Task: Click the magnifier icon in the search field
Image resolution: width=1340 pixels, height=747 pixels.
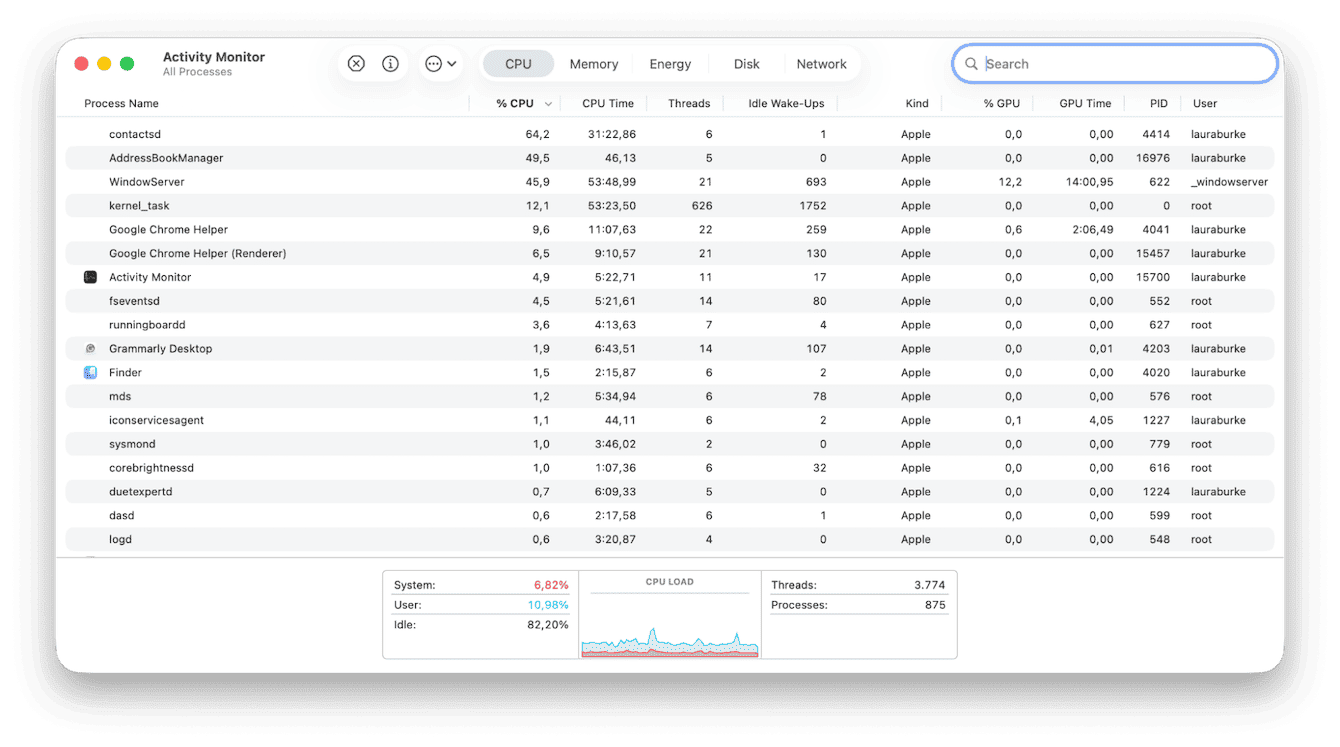Action: pos(971,63)
